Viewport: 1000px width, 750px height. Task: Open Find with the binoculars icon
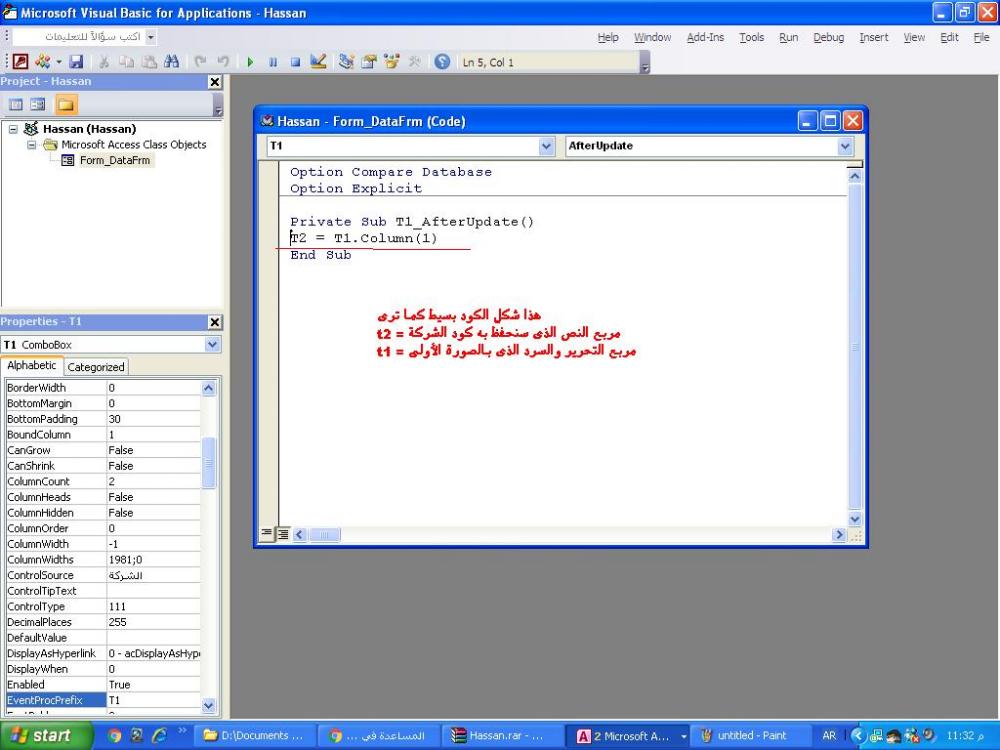(172, 62)
